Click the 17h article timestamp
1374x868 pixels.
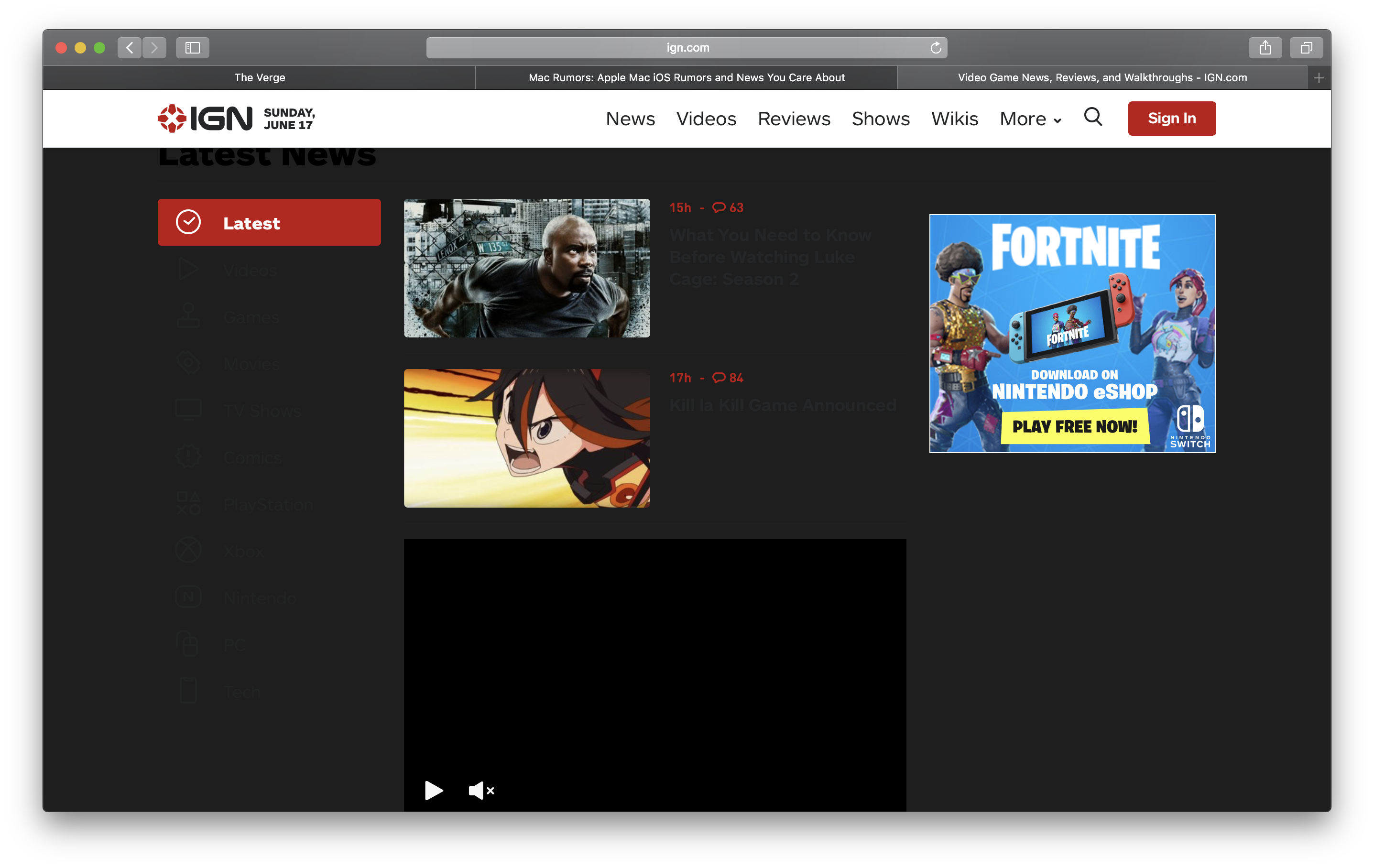coord(680,378)
